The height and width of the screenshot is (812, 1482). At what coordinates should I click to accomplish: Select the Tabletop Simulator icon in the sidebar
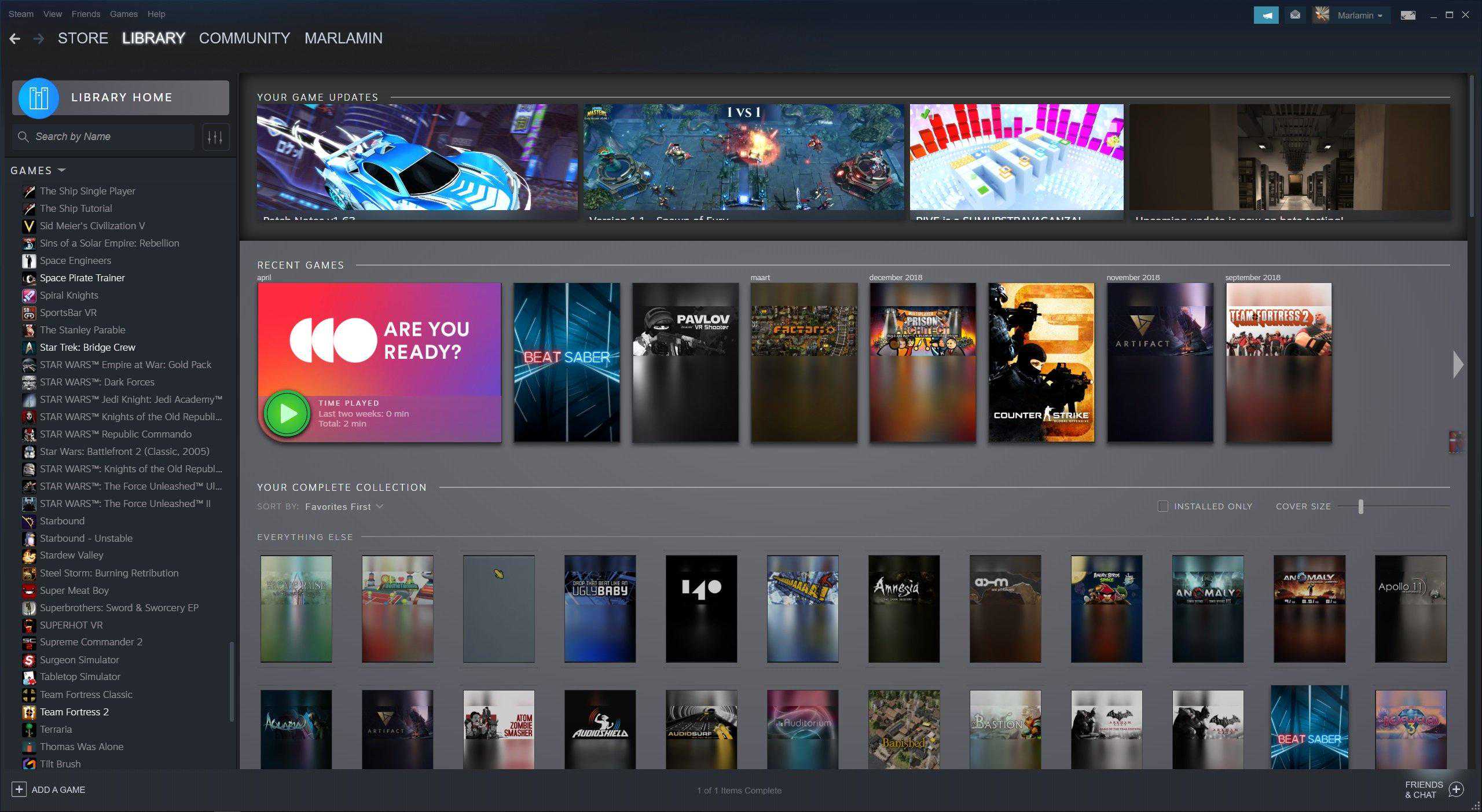28,677
